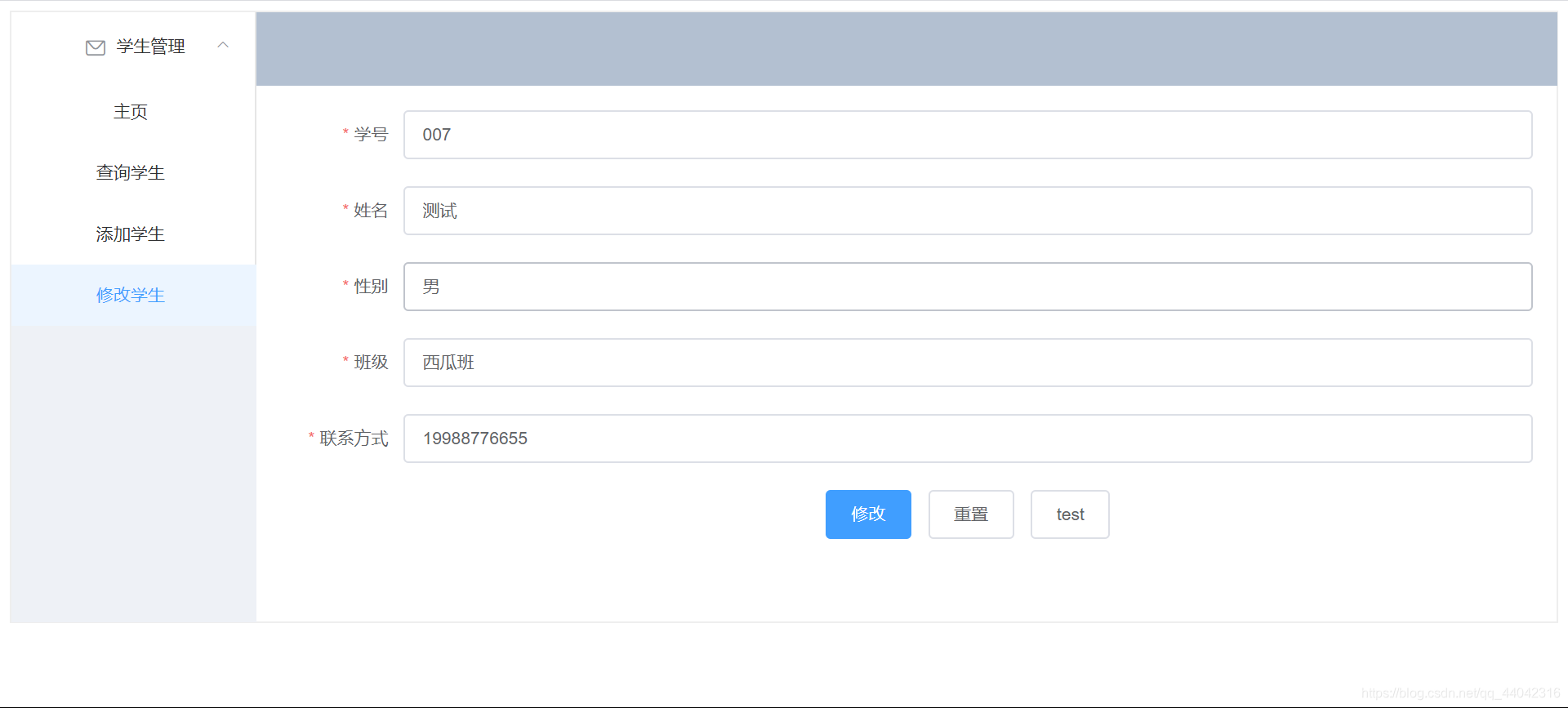Click the 学号 field label
The width and height of the screenshot is (1568, 708).
click(x=371, y=134)
